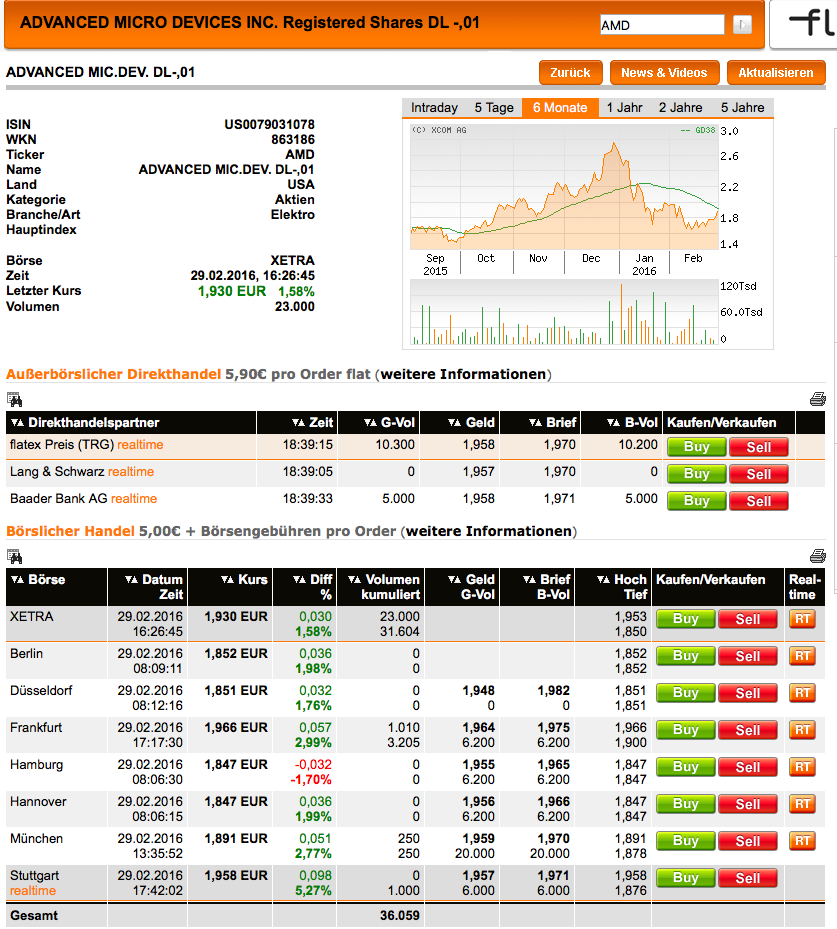Click Gesamt volume 36.059
Image resolution: width=837 pixels, height=929 pixels.
pos(400,915)
